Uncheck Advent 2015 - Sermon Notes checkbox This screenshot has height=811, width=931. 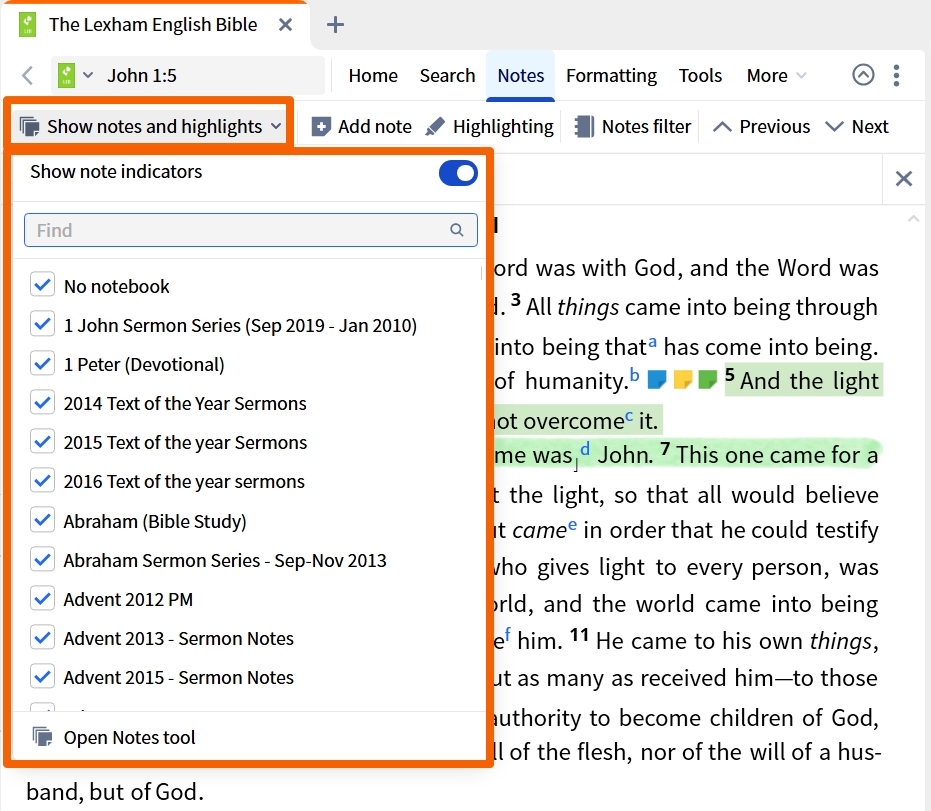[43, 677]
